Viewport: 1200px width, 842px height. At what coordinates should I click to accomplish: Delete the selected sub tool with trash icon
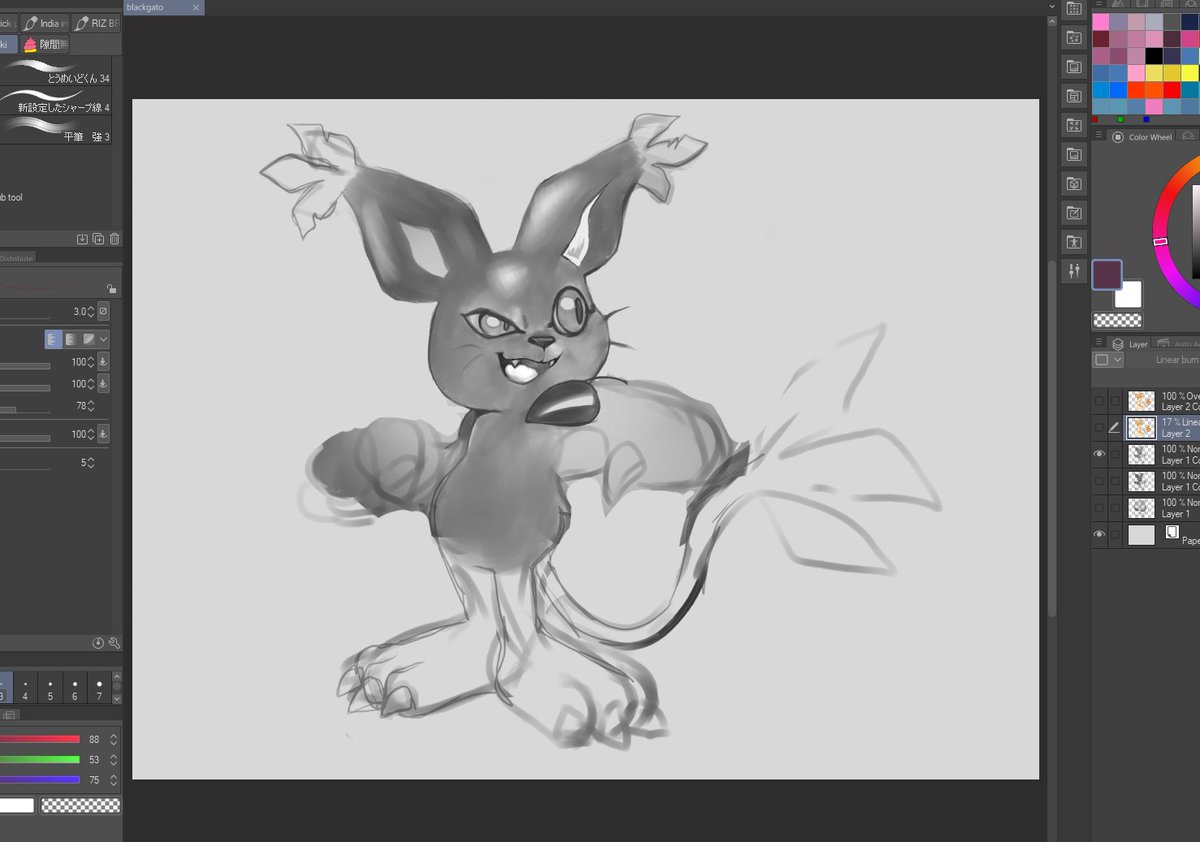(x=114, y=239)
